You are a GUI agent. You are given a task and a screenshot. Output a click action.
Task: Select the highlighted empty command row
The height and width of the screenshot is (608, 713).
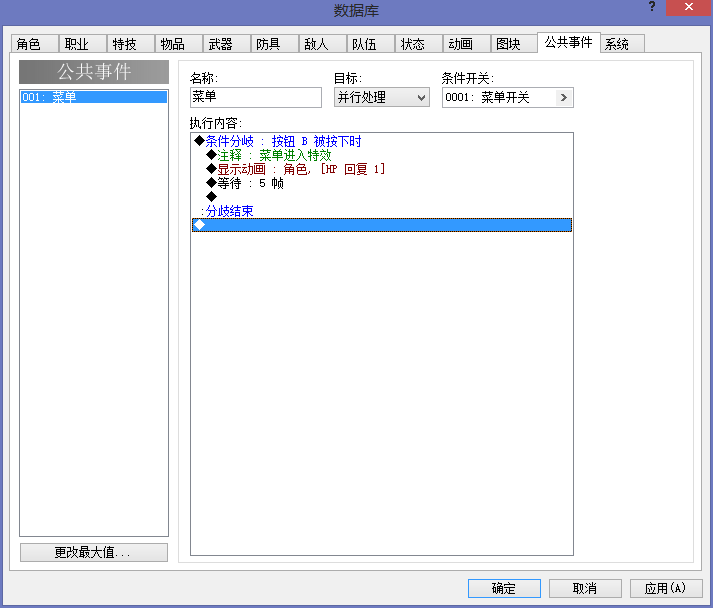pyautogui.click(x=382, y=225)
